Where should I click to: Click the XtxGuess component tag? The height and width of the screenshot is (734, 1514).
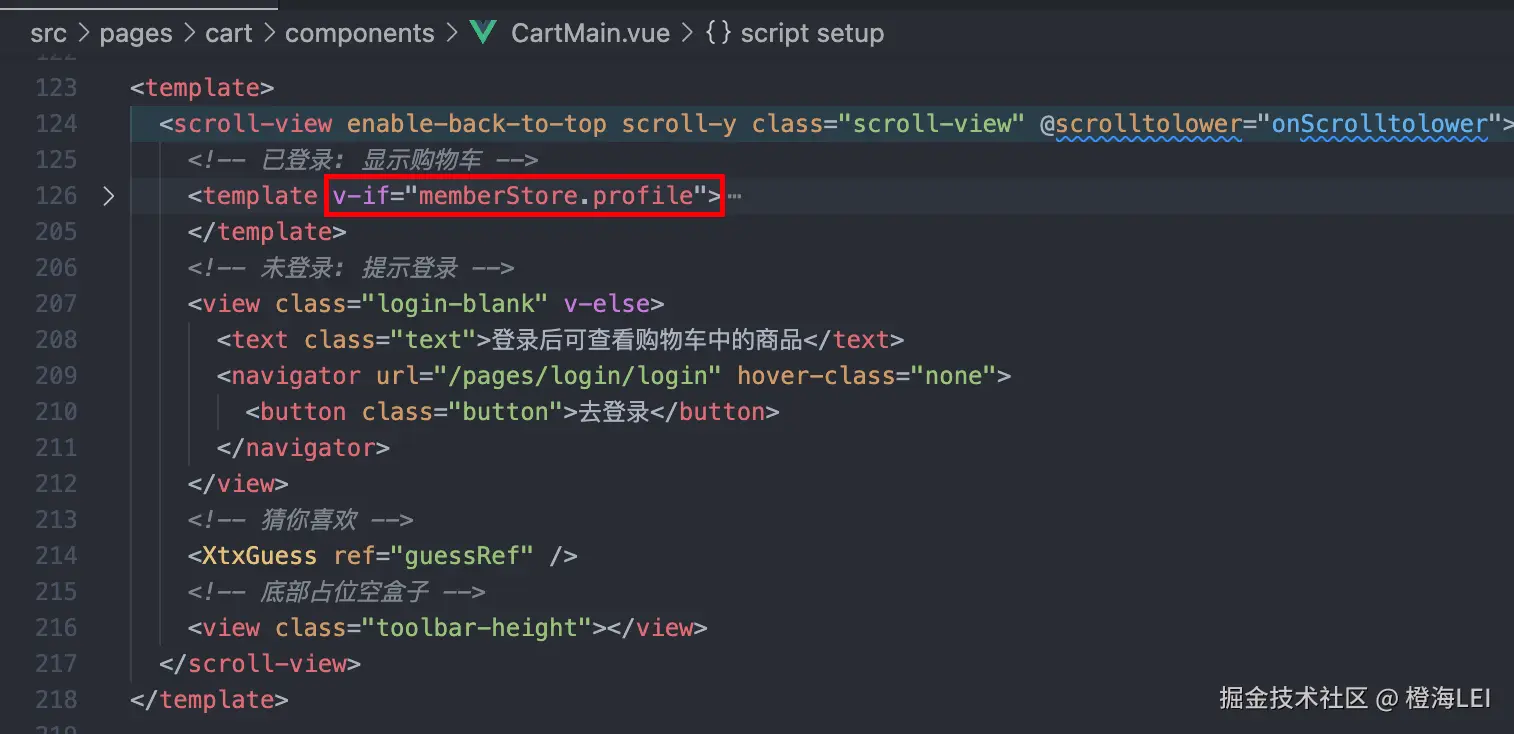pos(259,556)
